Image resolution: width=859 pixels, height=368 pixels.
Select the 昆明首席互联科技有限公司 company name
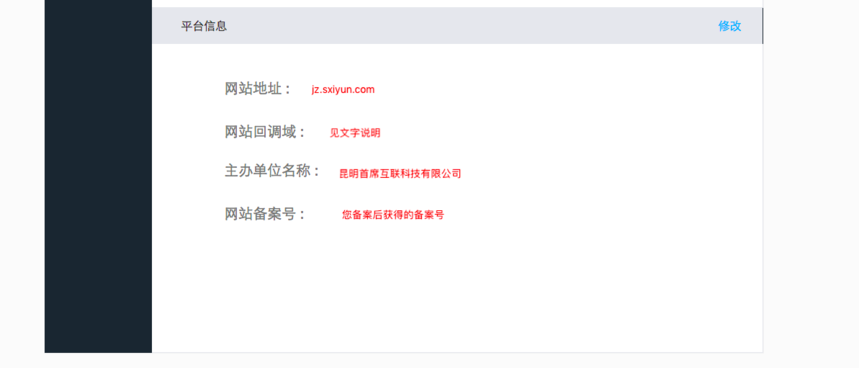tap(400, 174)
